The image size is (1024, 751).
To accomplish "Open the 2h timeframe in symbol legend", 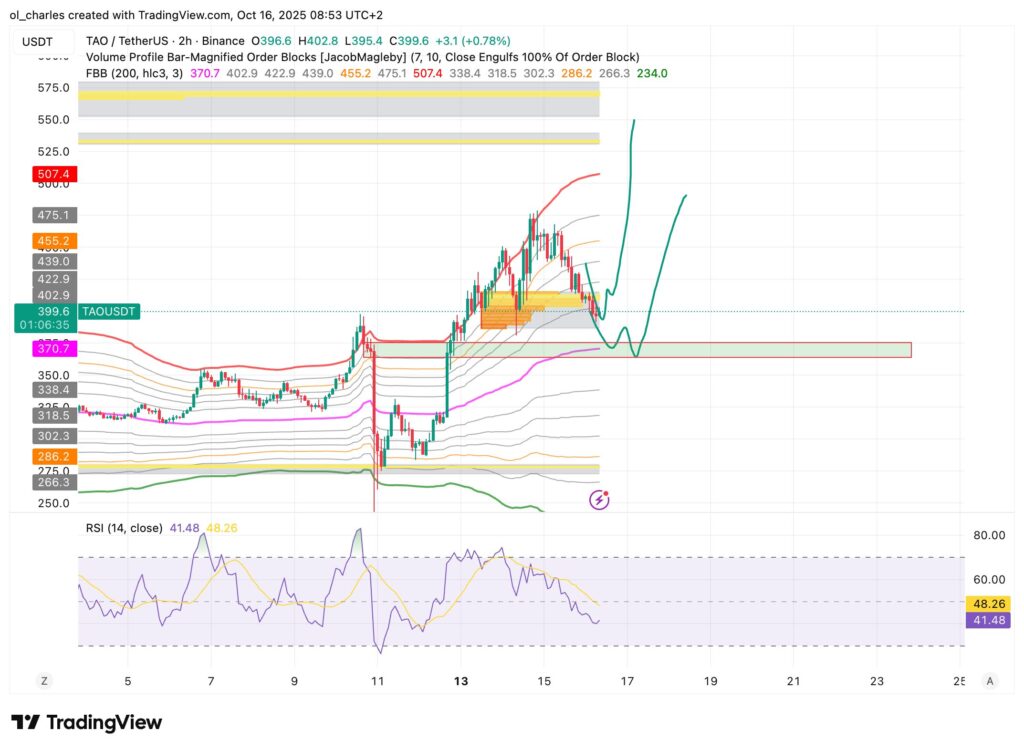I will click(x=185, y=41).
